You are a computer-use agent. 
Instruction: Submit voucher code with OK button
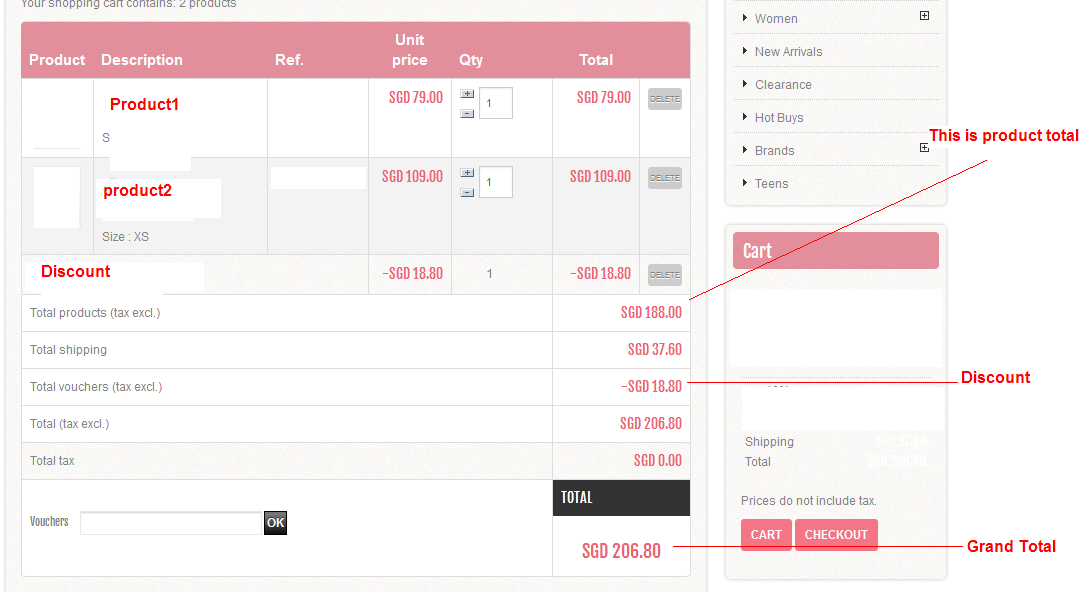click(275, 523)
